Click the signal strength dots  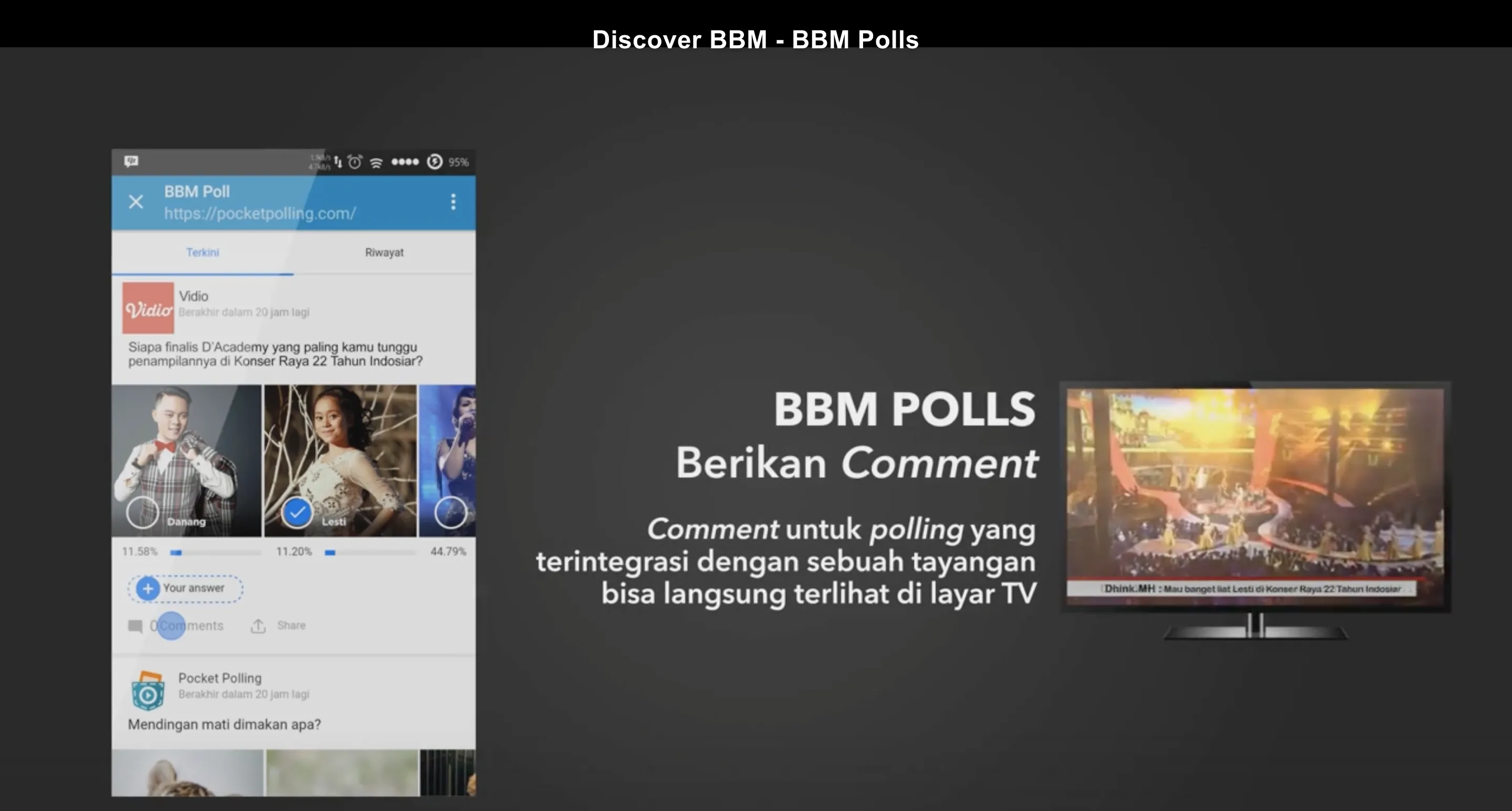[x=405, y=162]
